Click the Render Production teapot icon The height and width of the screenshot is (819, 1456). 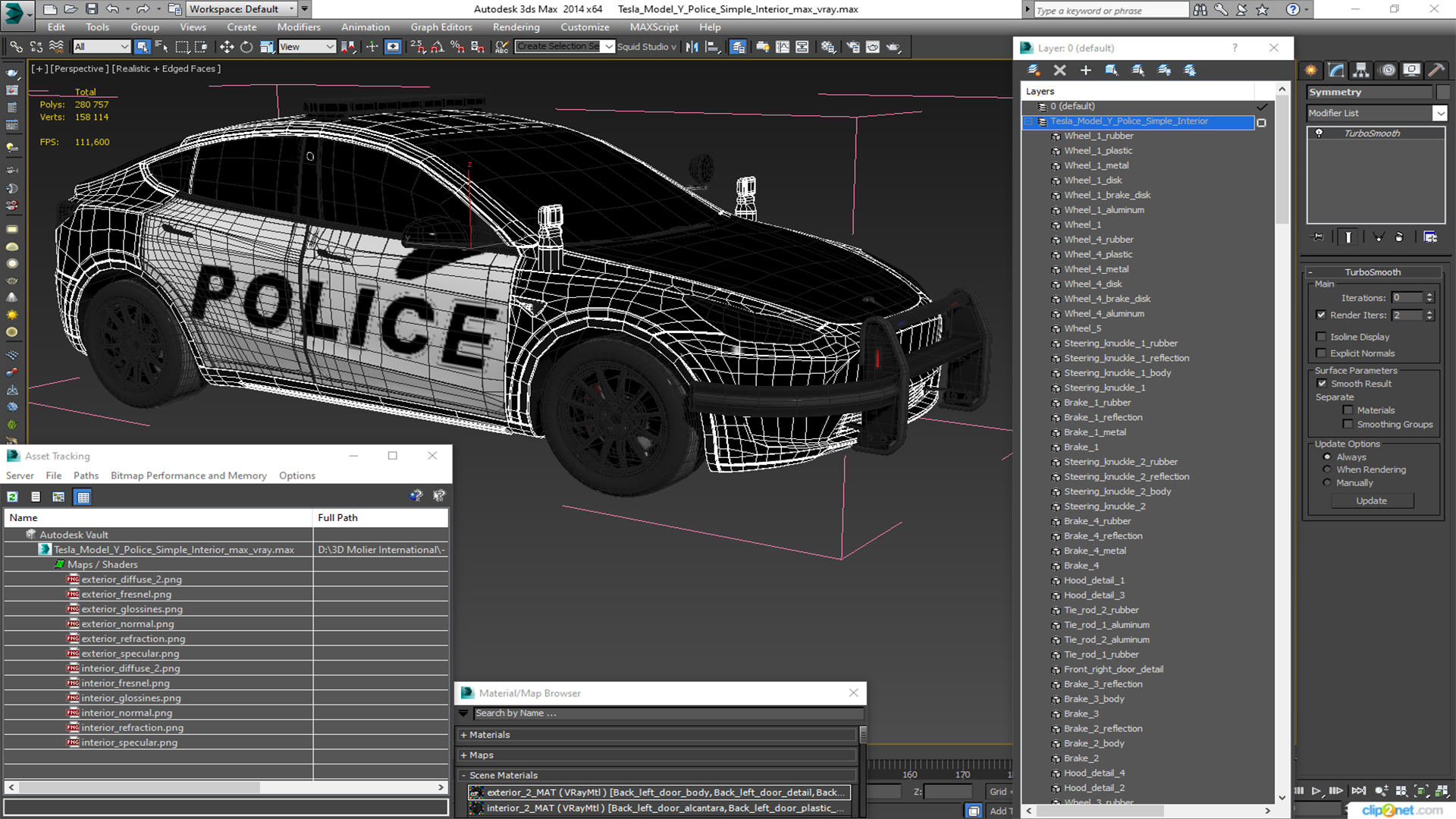click(893, 47)
